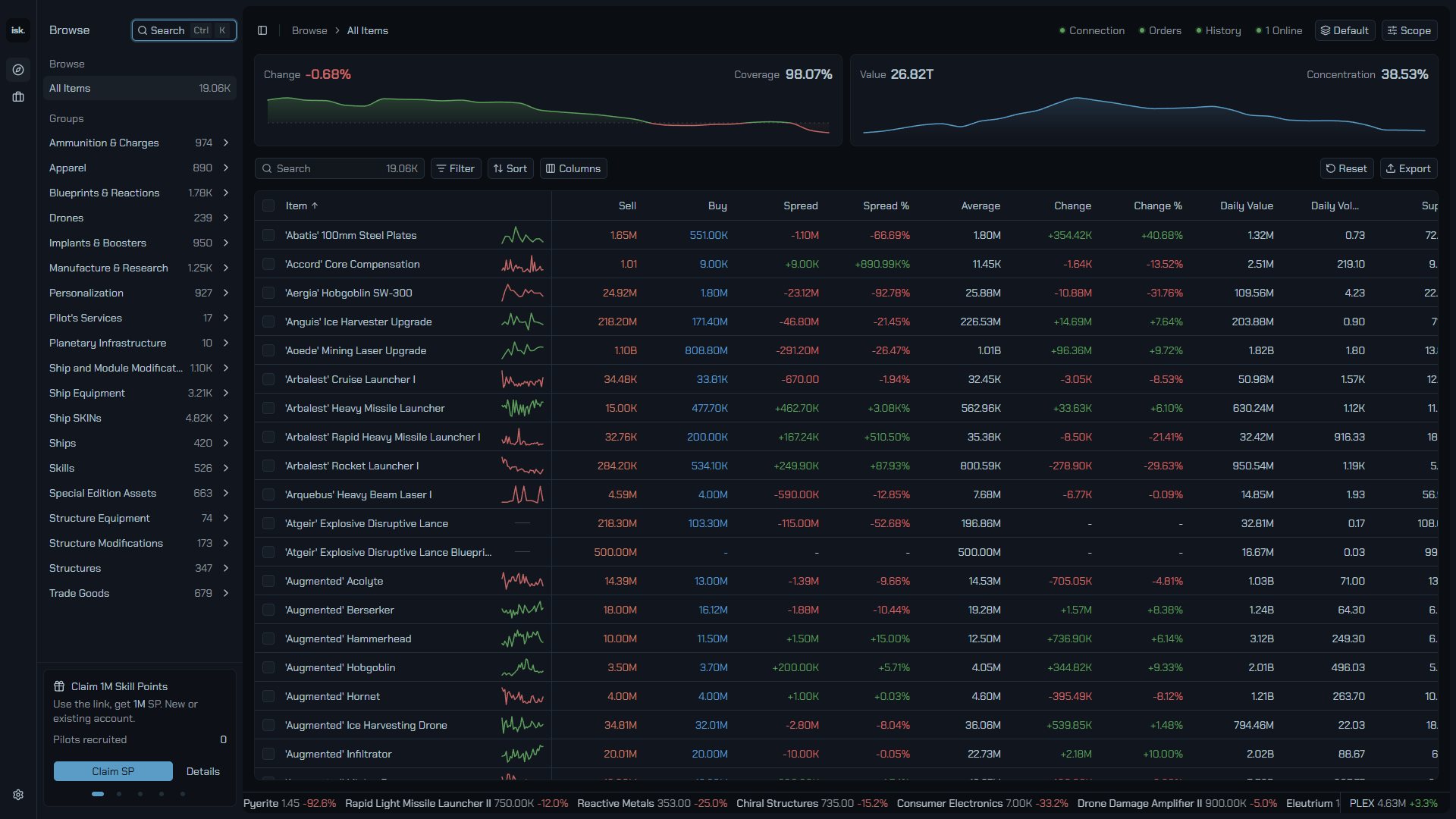Expand the Ammunition & Charges group
The image size is (1456, 819).
[x=226, y=143]
